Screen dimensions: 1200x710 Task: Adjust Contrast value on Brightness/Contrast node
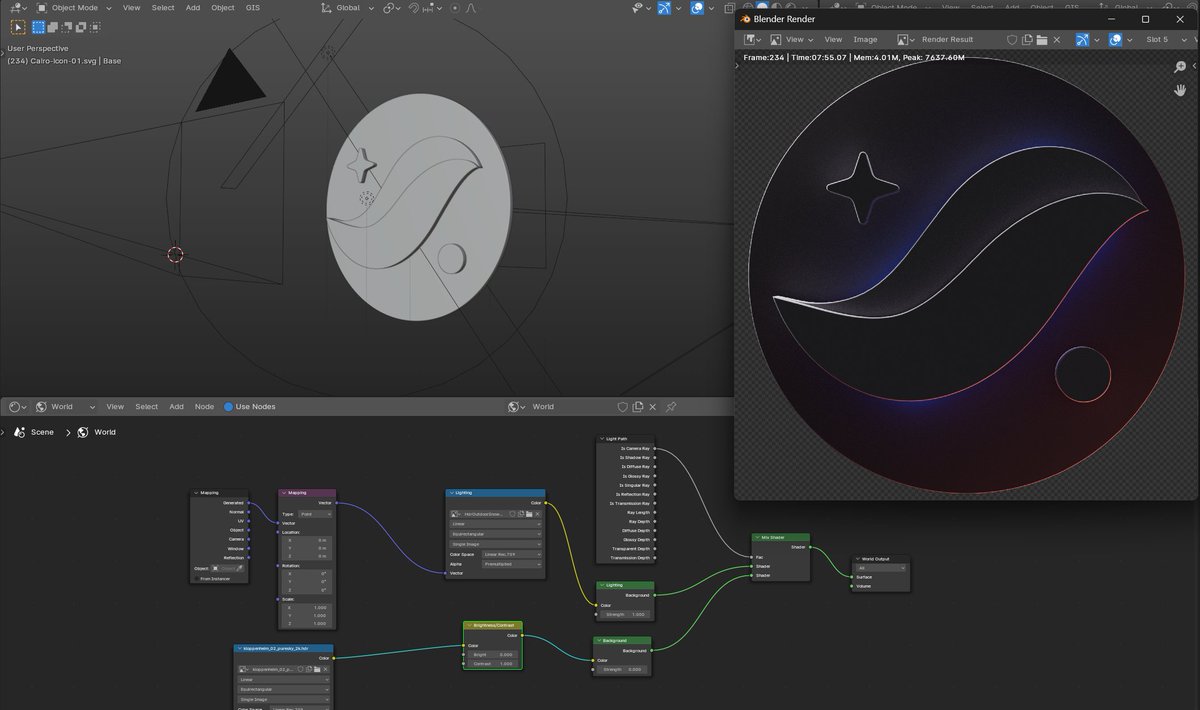point(493,663)
